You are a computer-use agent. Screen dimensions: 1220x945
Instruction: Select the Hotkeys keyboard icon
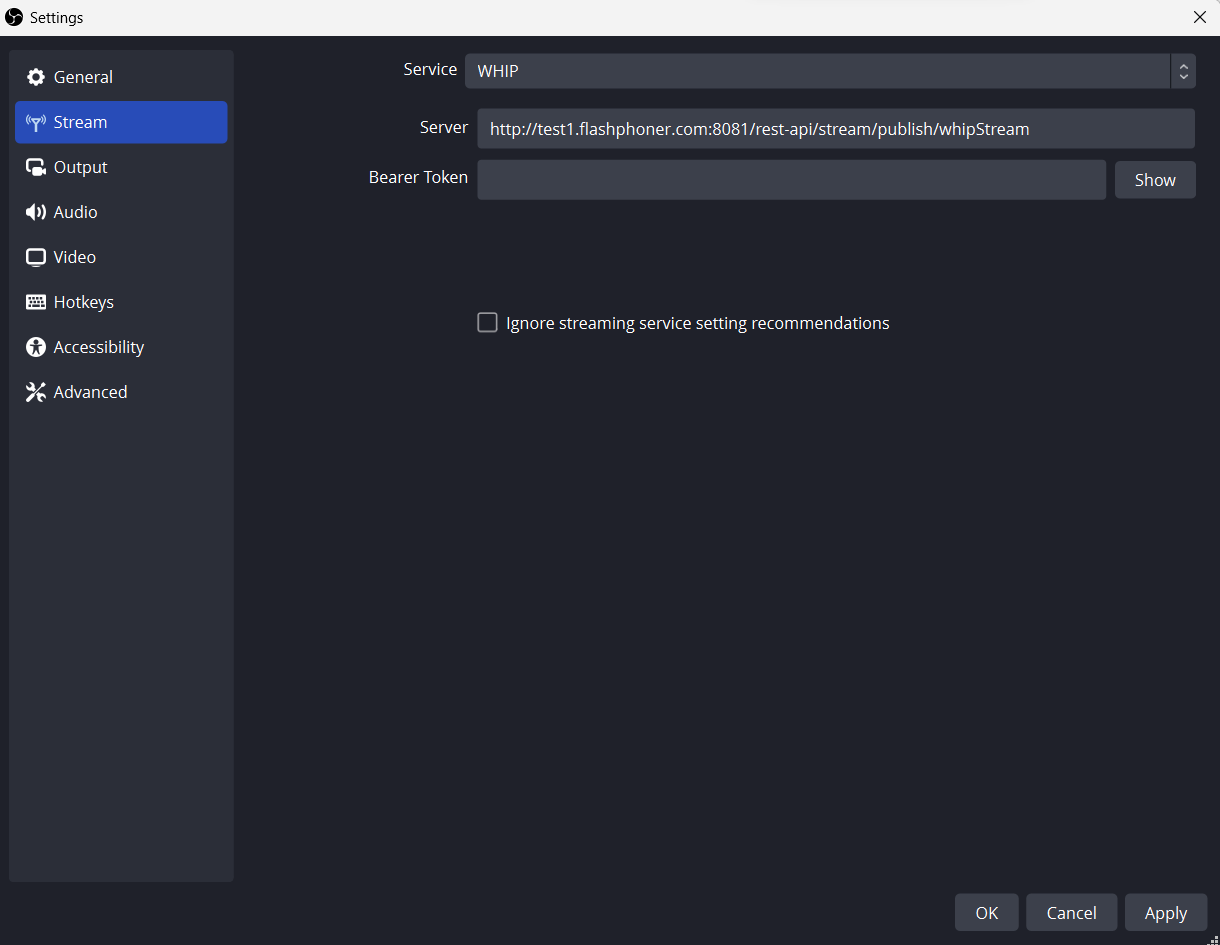[36, 302]
